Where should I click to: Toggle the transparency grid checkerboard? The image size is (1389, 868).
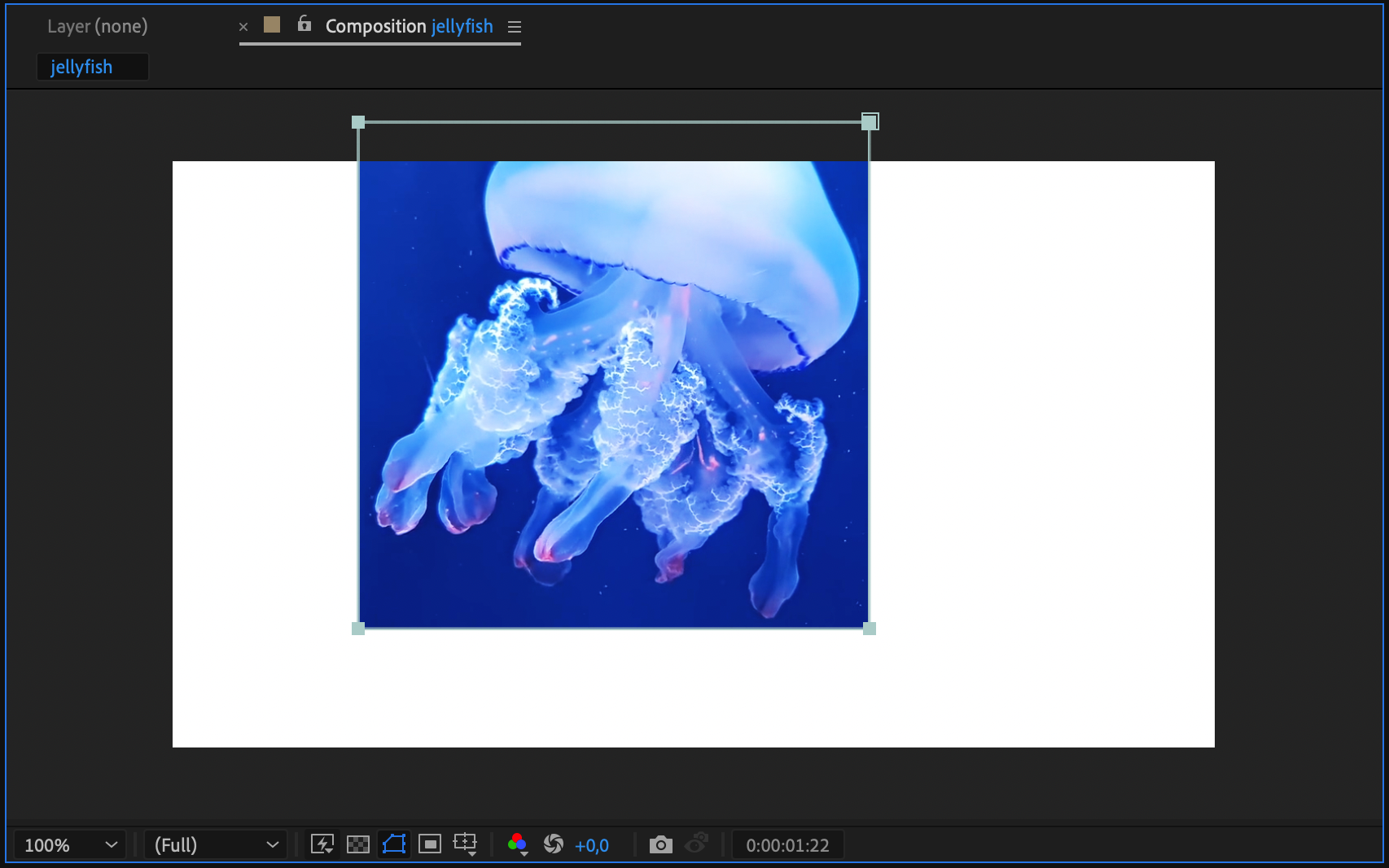click(358, 844)
